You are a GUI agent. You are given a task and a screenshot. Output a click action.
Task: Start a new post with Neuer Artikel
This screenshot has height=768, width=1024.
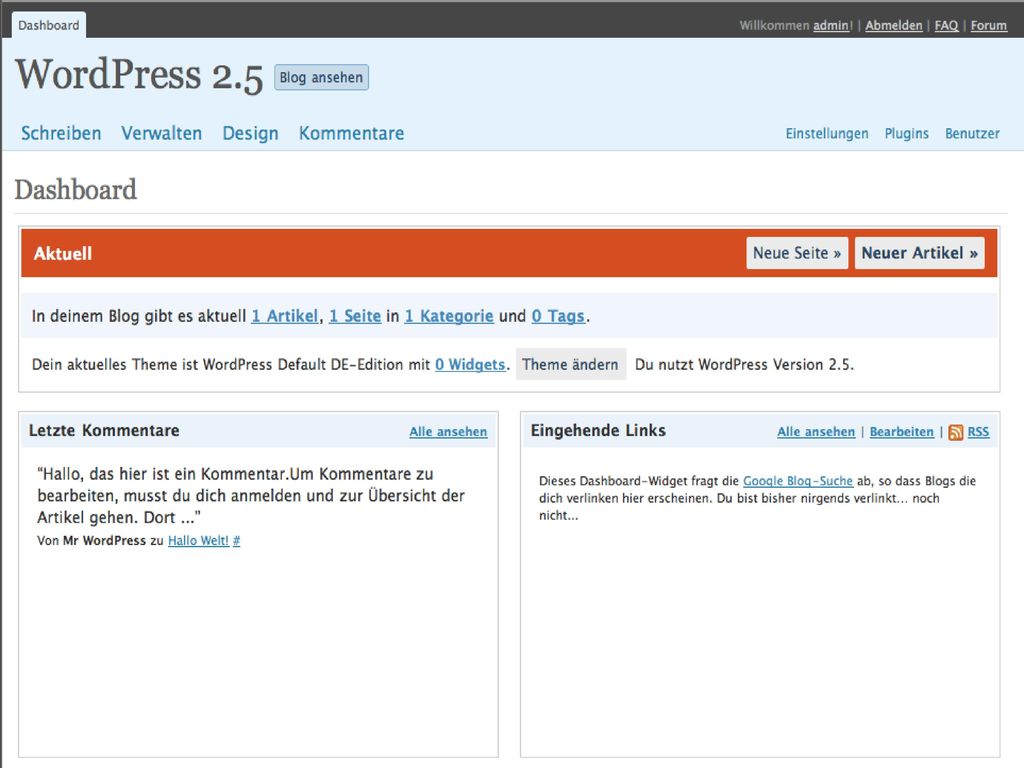click(920, 253)
